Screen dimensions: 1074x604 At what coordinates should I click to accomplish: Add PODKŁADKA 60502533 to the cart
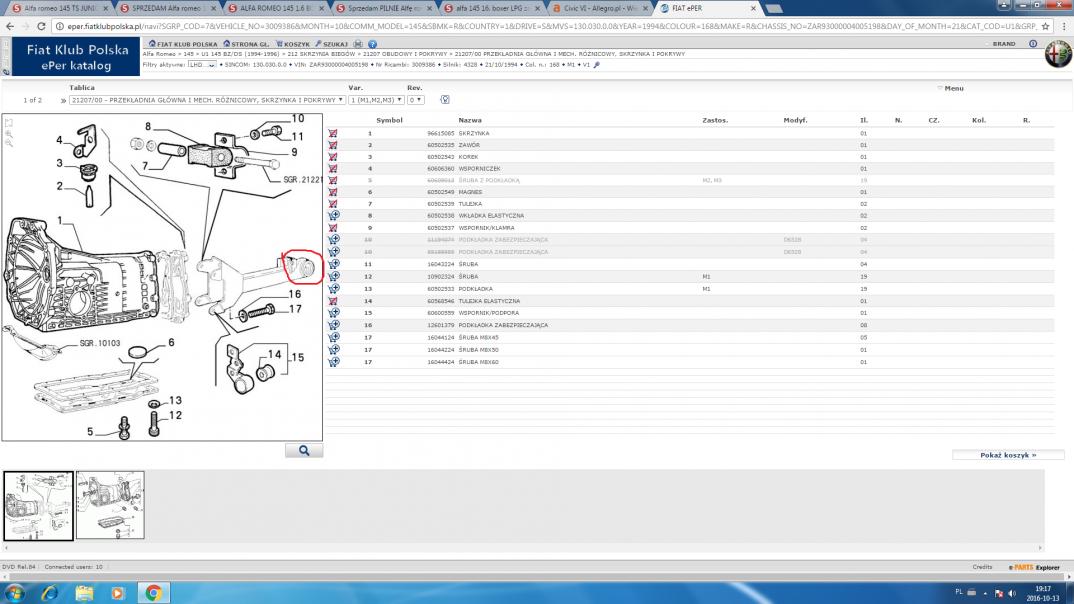pos(334,289)
